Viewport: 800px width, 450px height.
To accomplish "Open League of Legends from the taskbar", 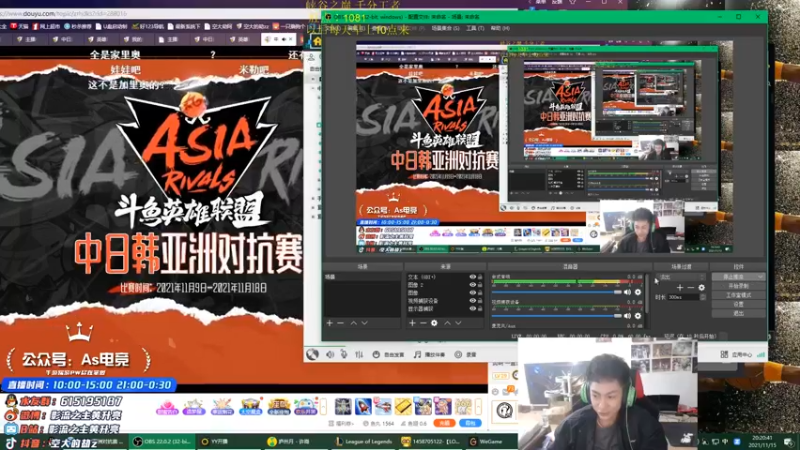I will point(365,441).
